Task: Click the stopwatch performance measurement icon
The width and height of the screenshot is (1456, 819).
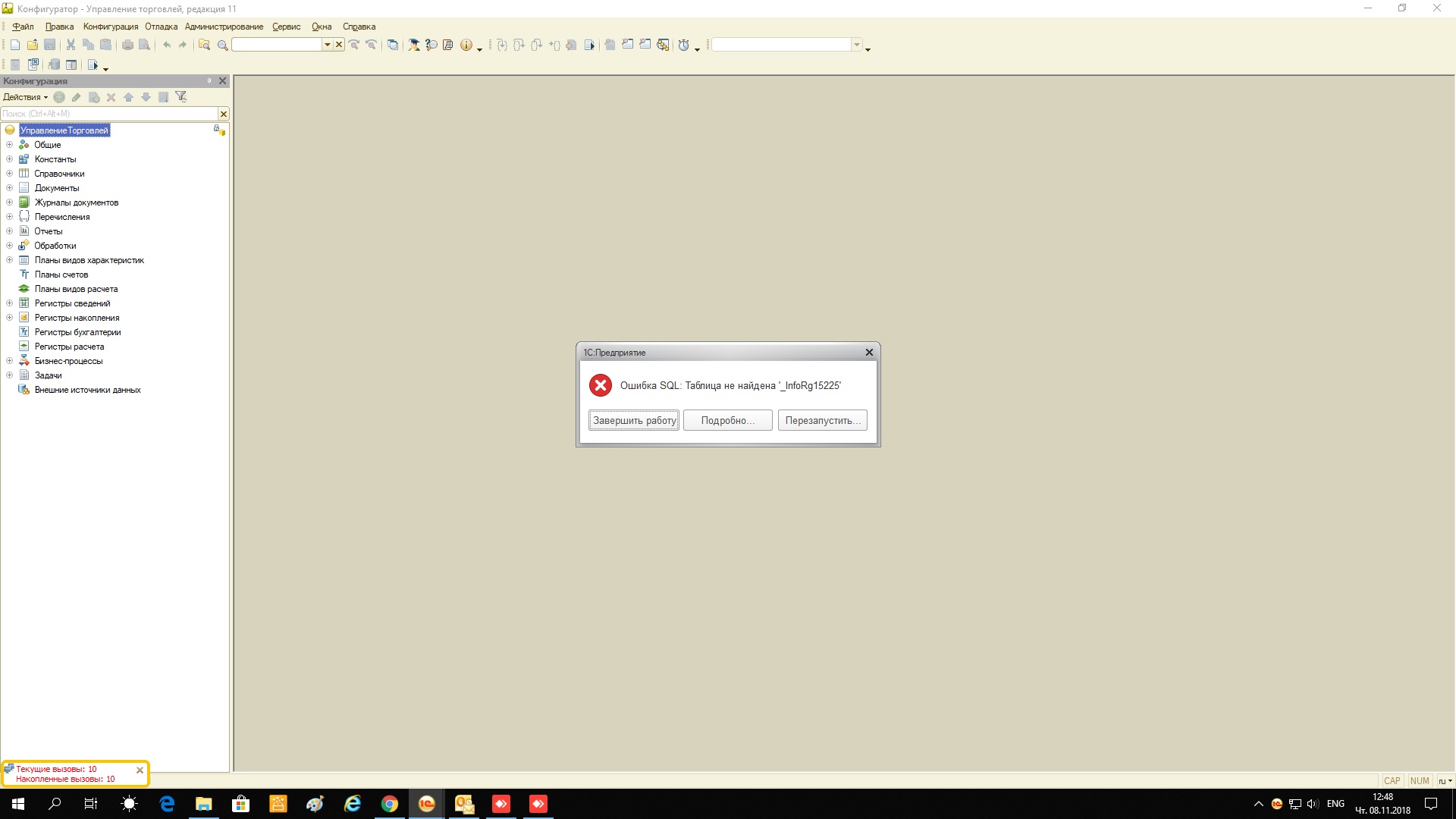Action: point(684,45)
